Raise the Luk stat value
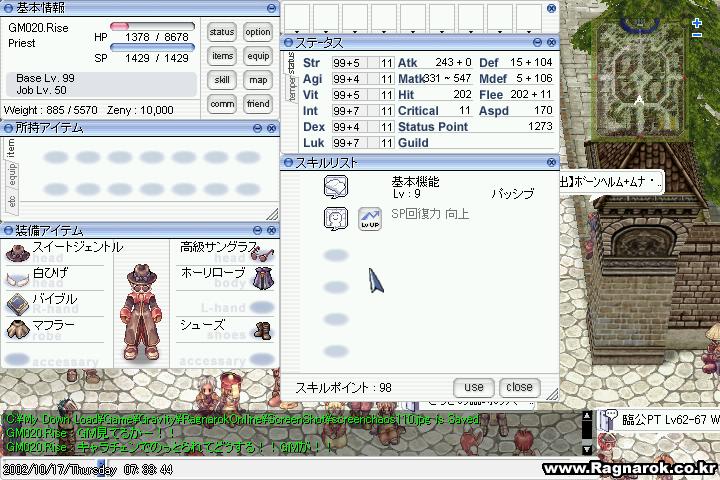Viewport: 720px width, 480px height. coord(372,143)
